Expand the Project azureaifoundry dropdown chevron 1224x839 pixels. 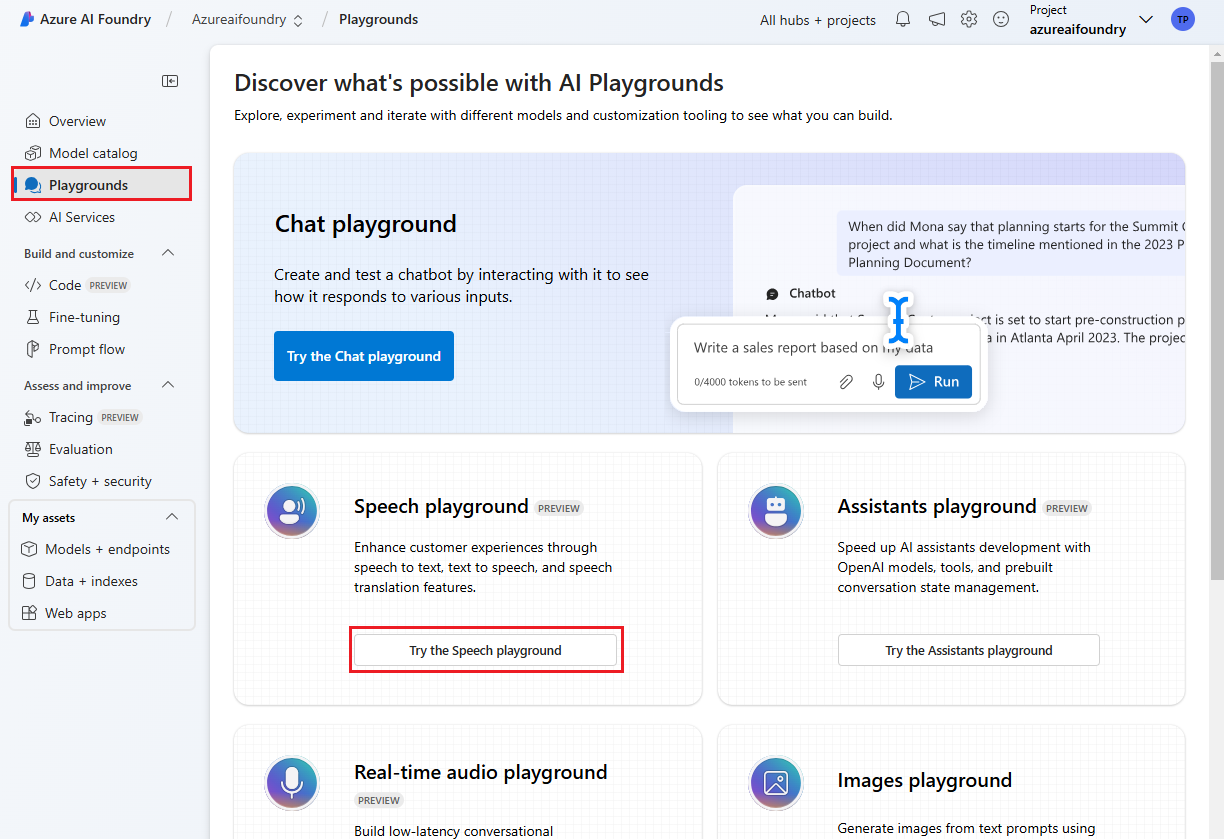pyautogui.click(x=1146, y=19)
